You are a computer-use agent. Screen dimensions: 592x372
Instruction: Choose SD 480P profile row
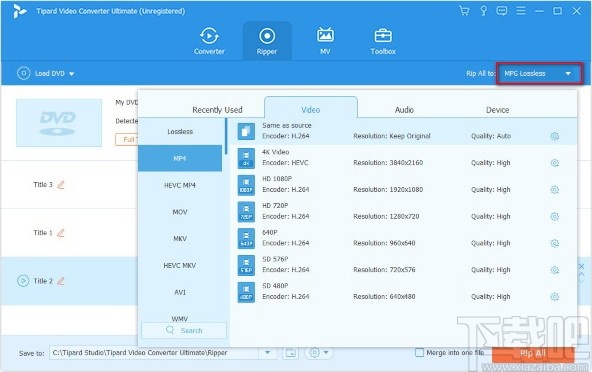pyautogui.click(x=403, y=292)
